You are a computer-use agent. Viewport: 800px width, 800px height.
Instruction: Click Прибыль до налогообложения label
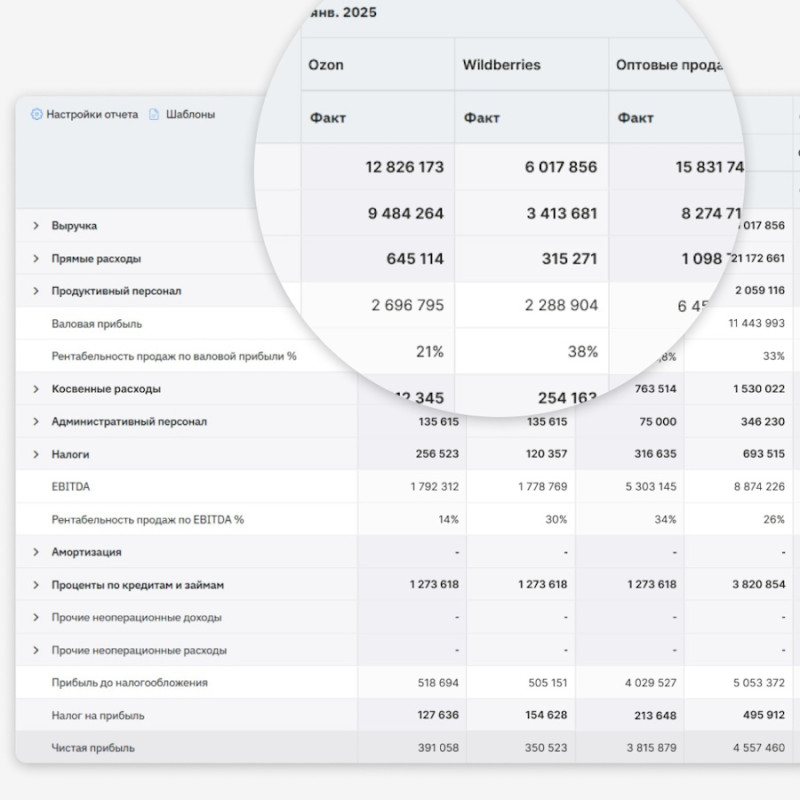tap(129, 683)
